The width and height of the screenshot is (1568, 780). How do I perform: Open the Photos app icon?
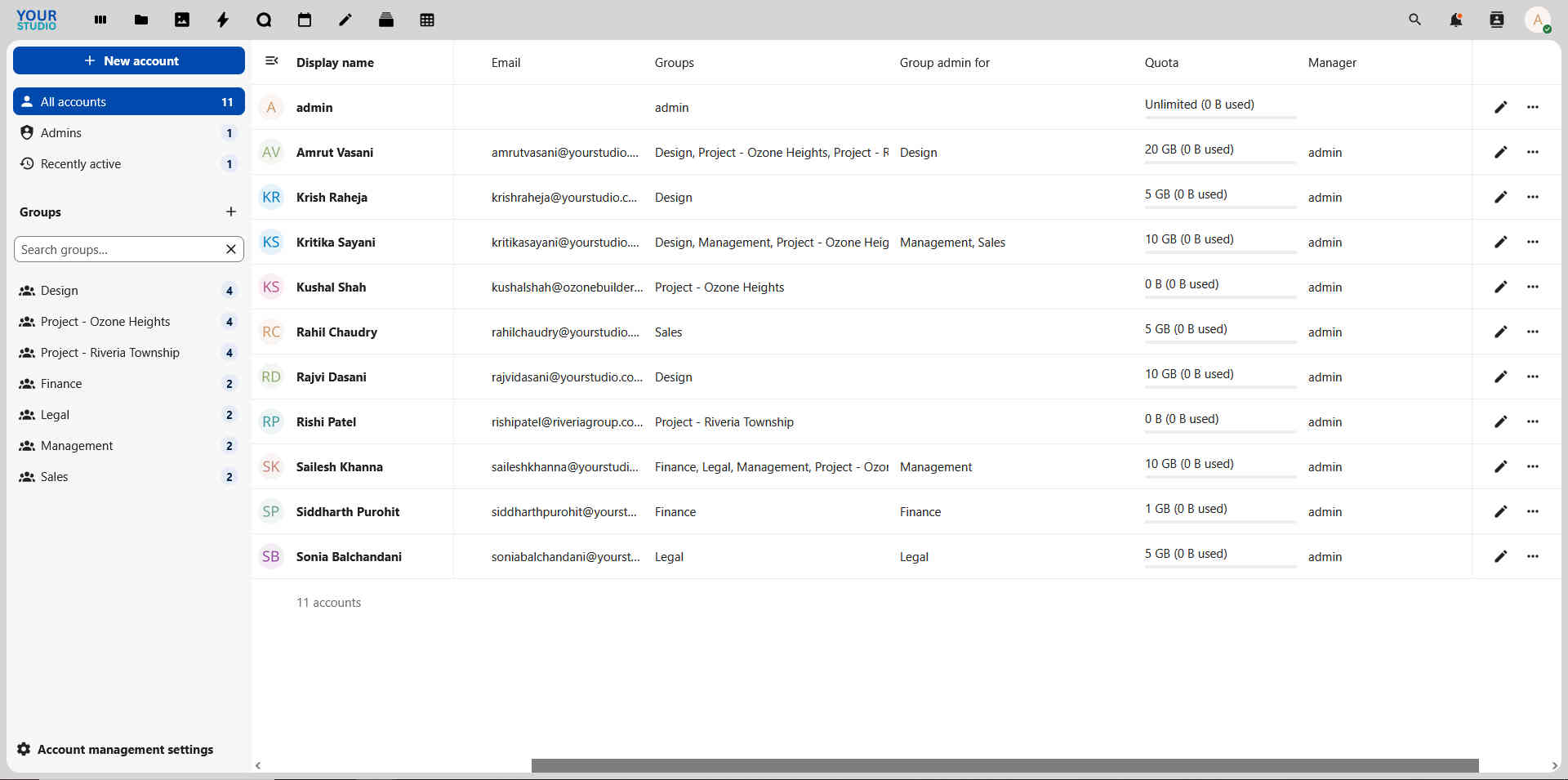click(x=182, y=20)
